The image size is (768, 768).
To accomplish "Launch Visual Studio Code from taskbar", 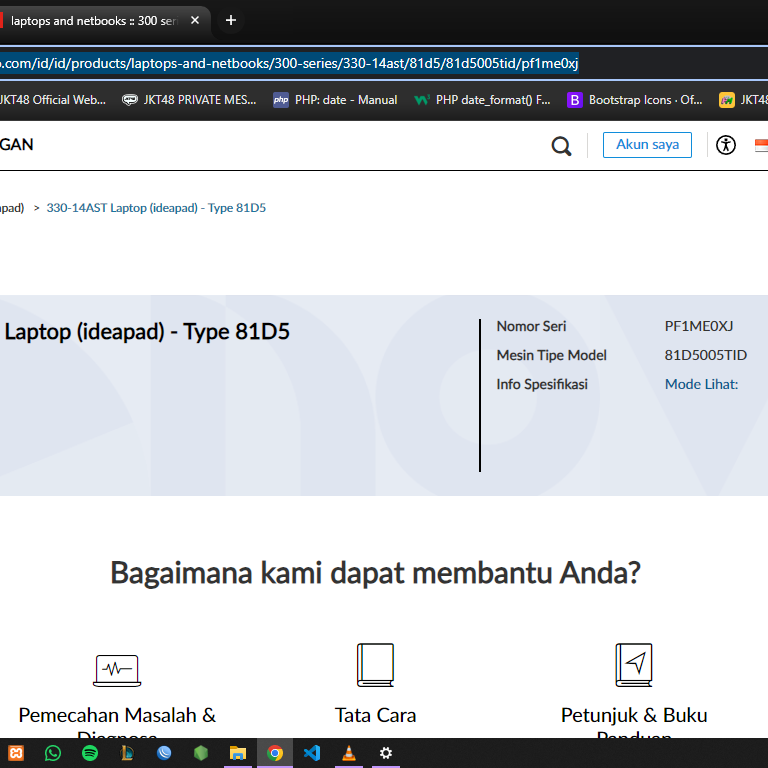I will [311, 753].
